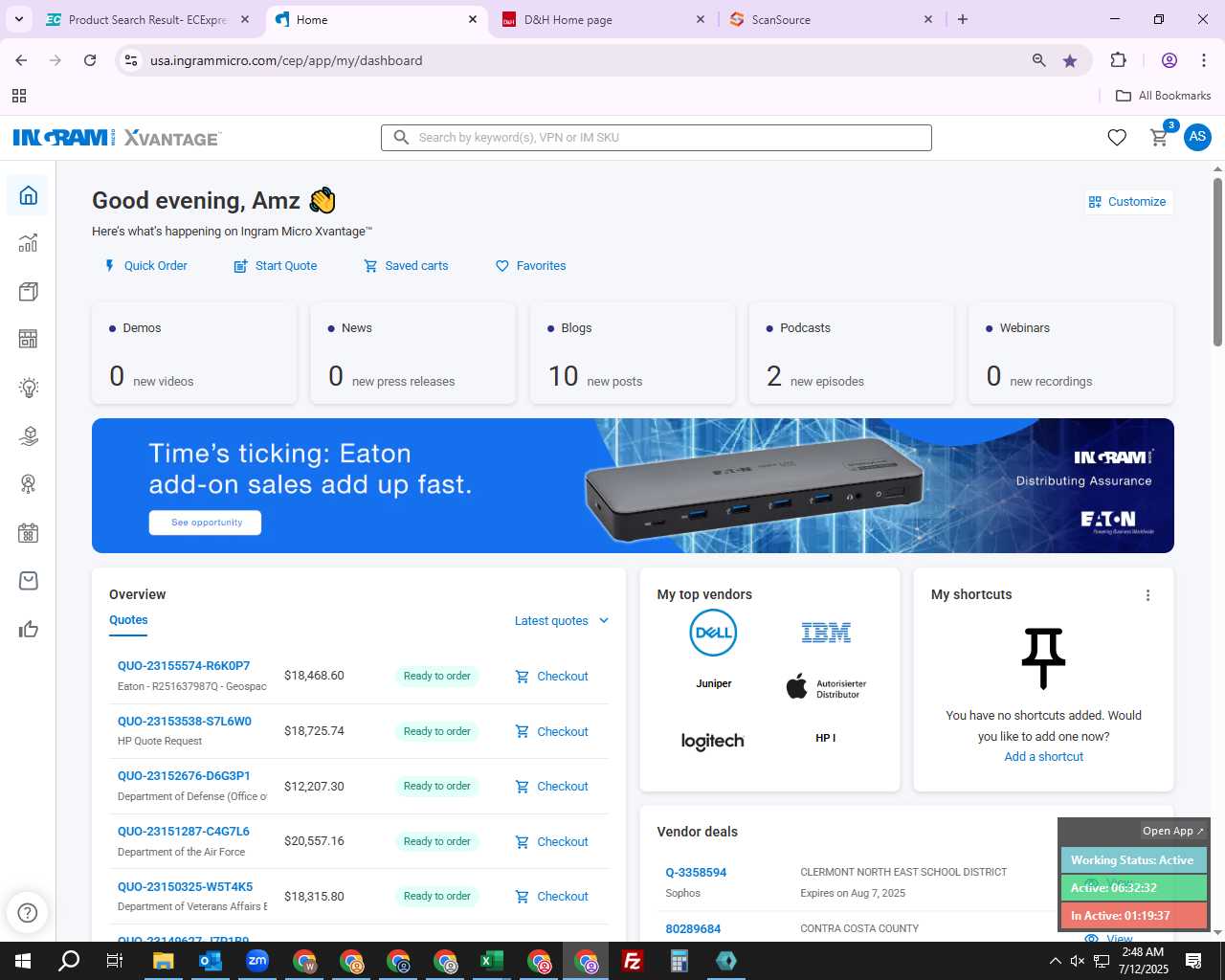Open the help question mark icon
The image size is (1225, 980).
[28, 912]
